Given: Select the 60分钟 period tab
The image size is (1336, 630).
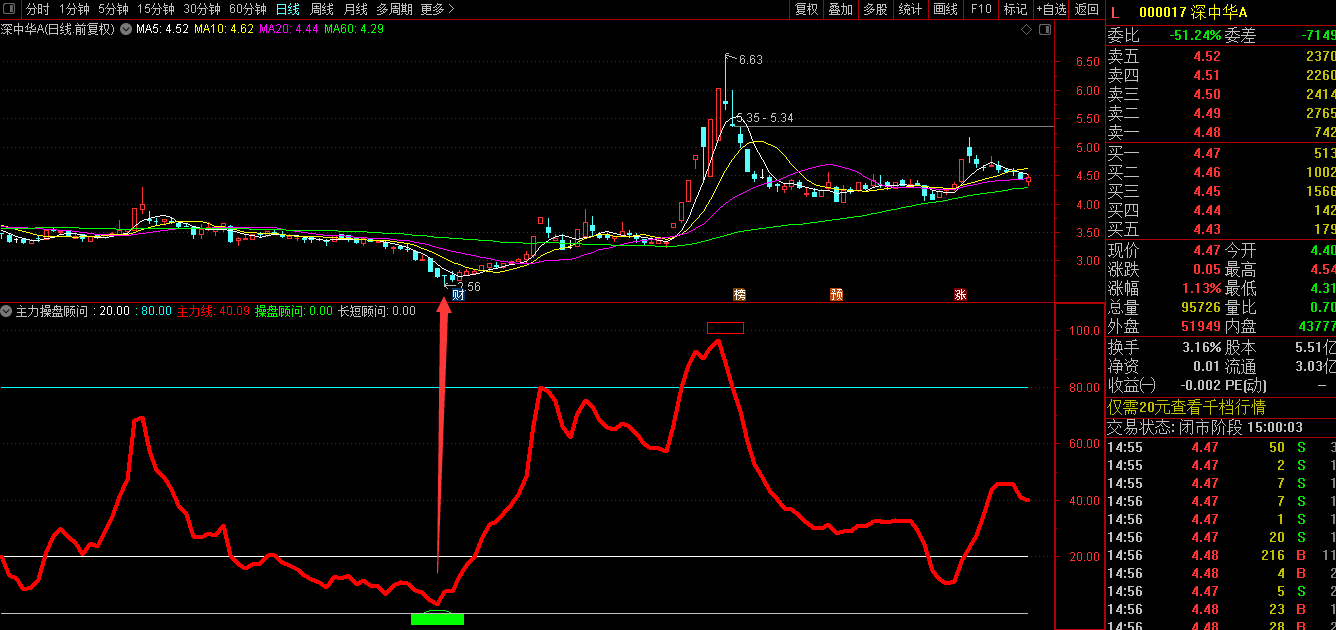Looking at the screenshot, I should tap(248, 9).
